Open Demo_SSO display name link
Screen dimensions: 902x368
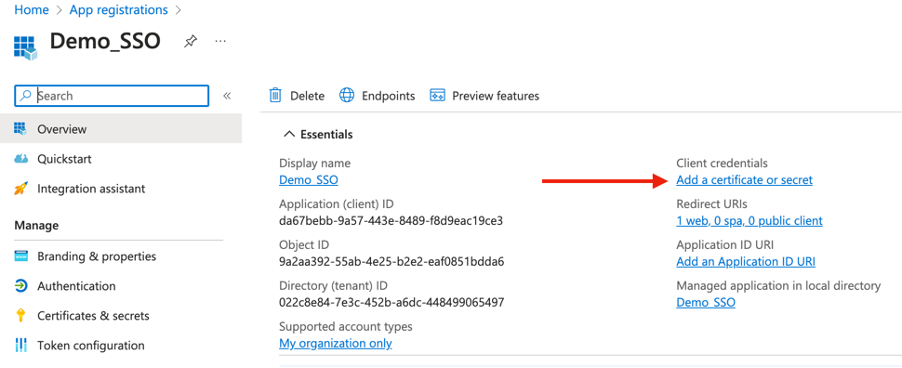308,180
